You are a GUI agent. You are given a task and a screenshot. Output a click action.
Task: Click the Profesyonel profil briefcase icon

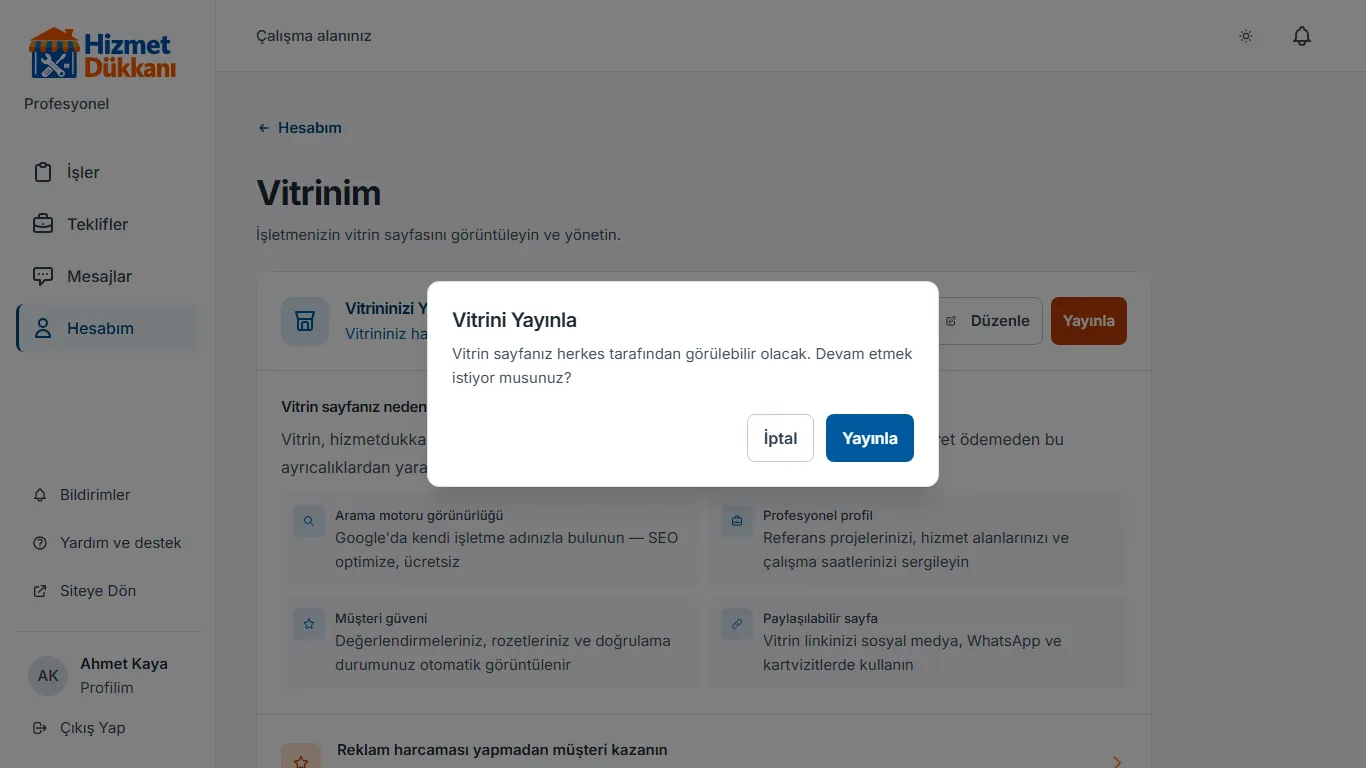737,521
